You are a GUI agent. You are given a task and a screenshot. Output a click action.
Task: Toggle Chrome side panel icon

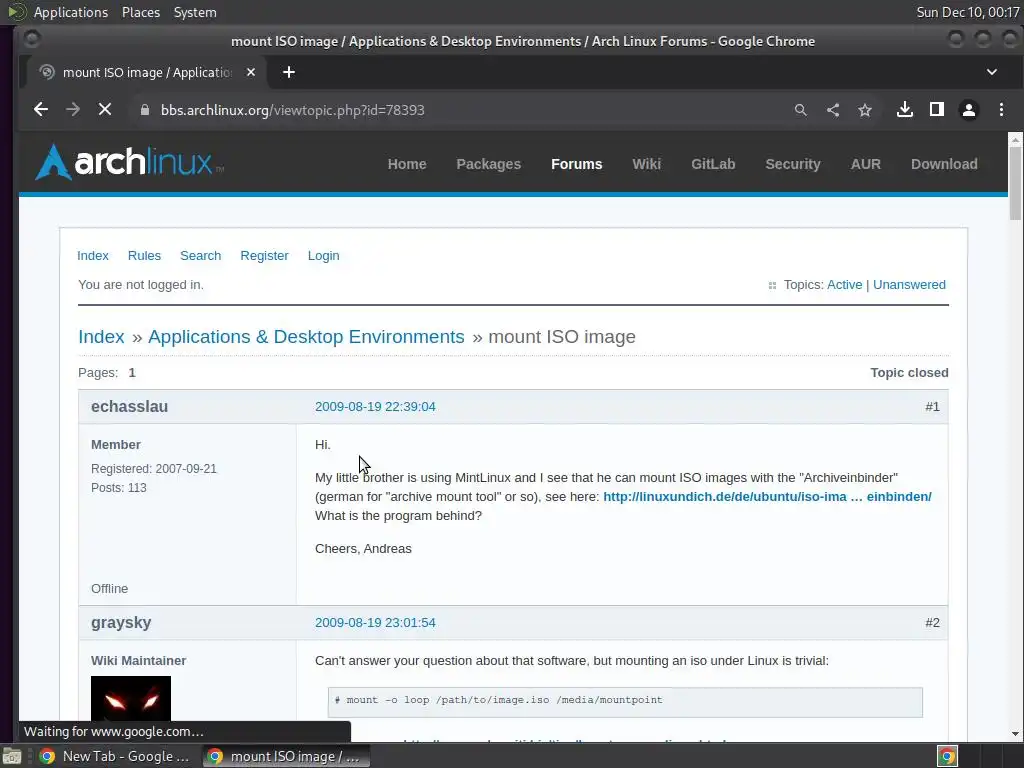coord(936,110)
